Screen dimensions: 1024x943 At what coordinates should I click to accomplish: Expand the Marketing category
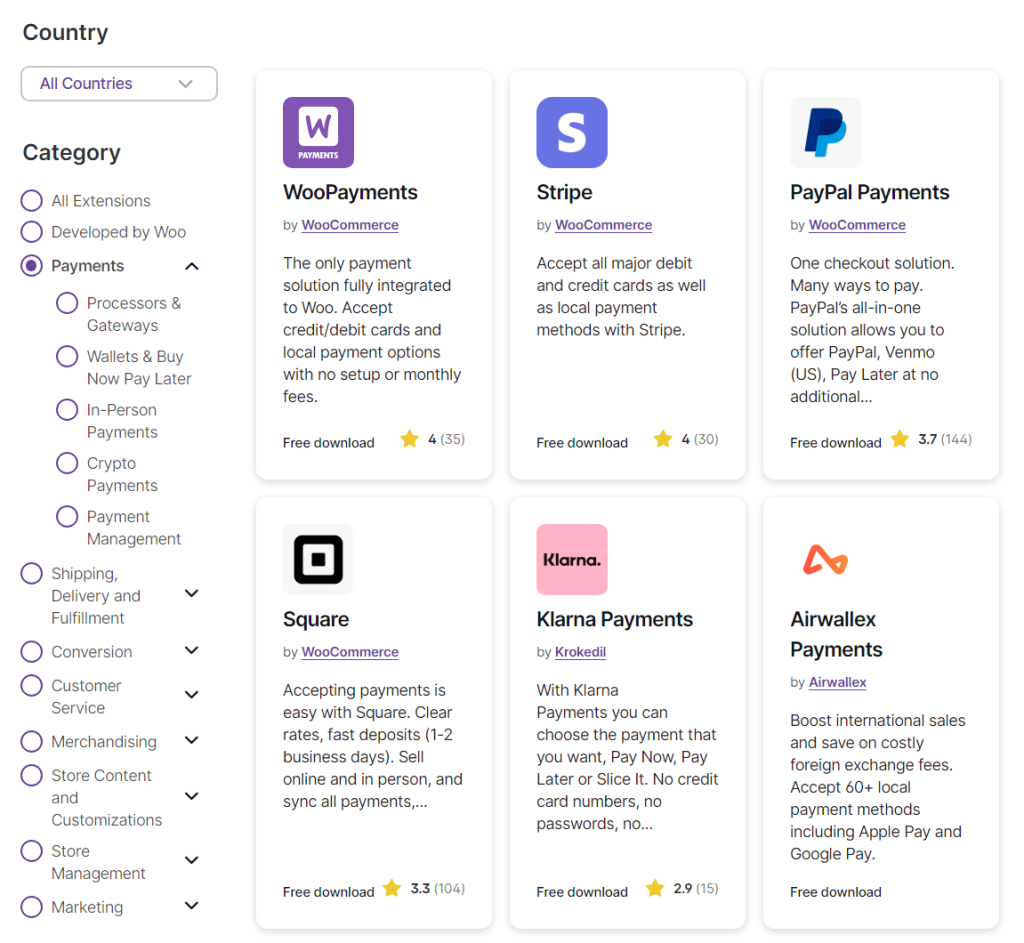pyautogui.click(x=191, y=906)
